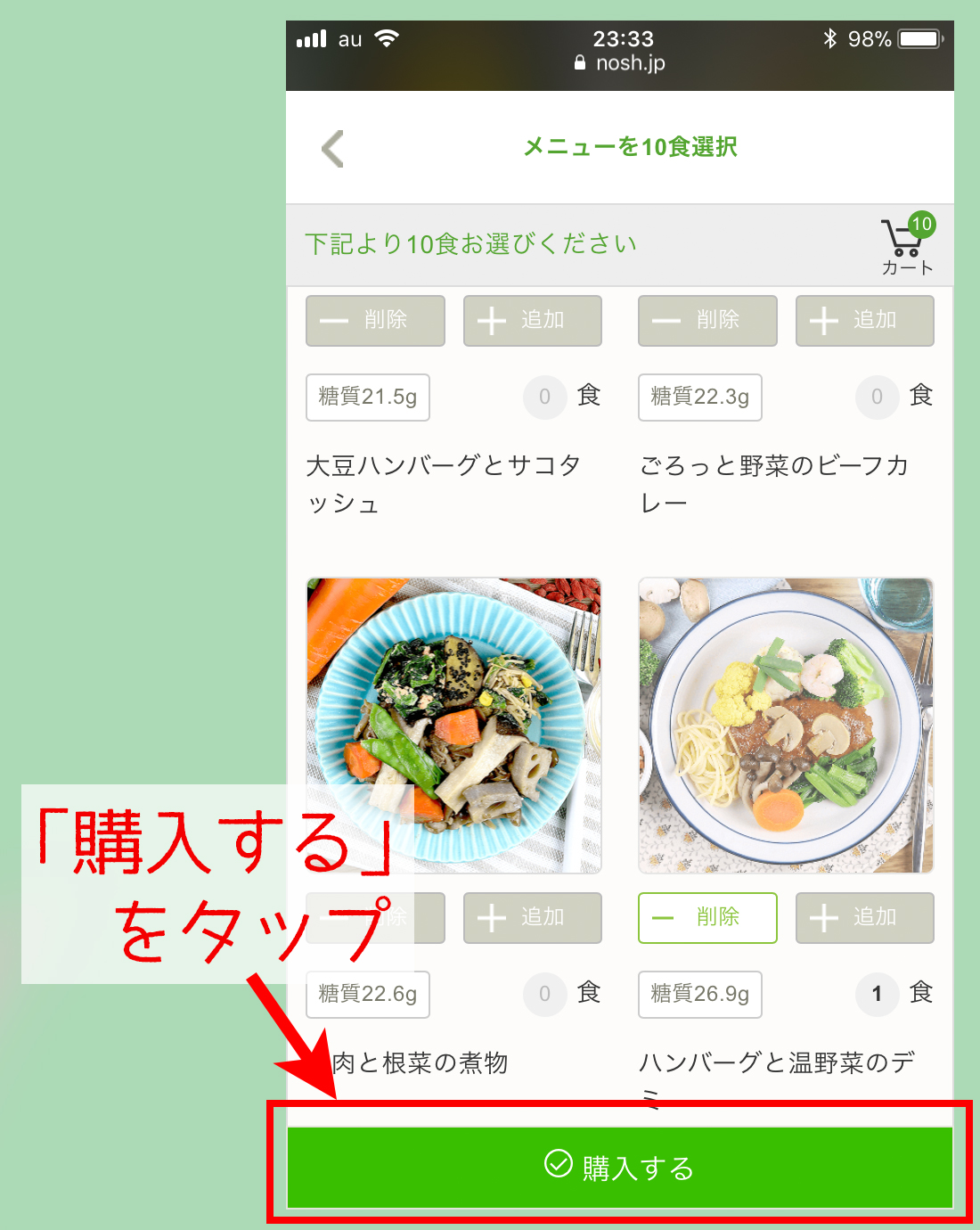This screenshot has height=1230, width=980.
Task: Open the cart icon showing 10
Action: [908, 243]
